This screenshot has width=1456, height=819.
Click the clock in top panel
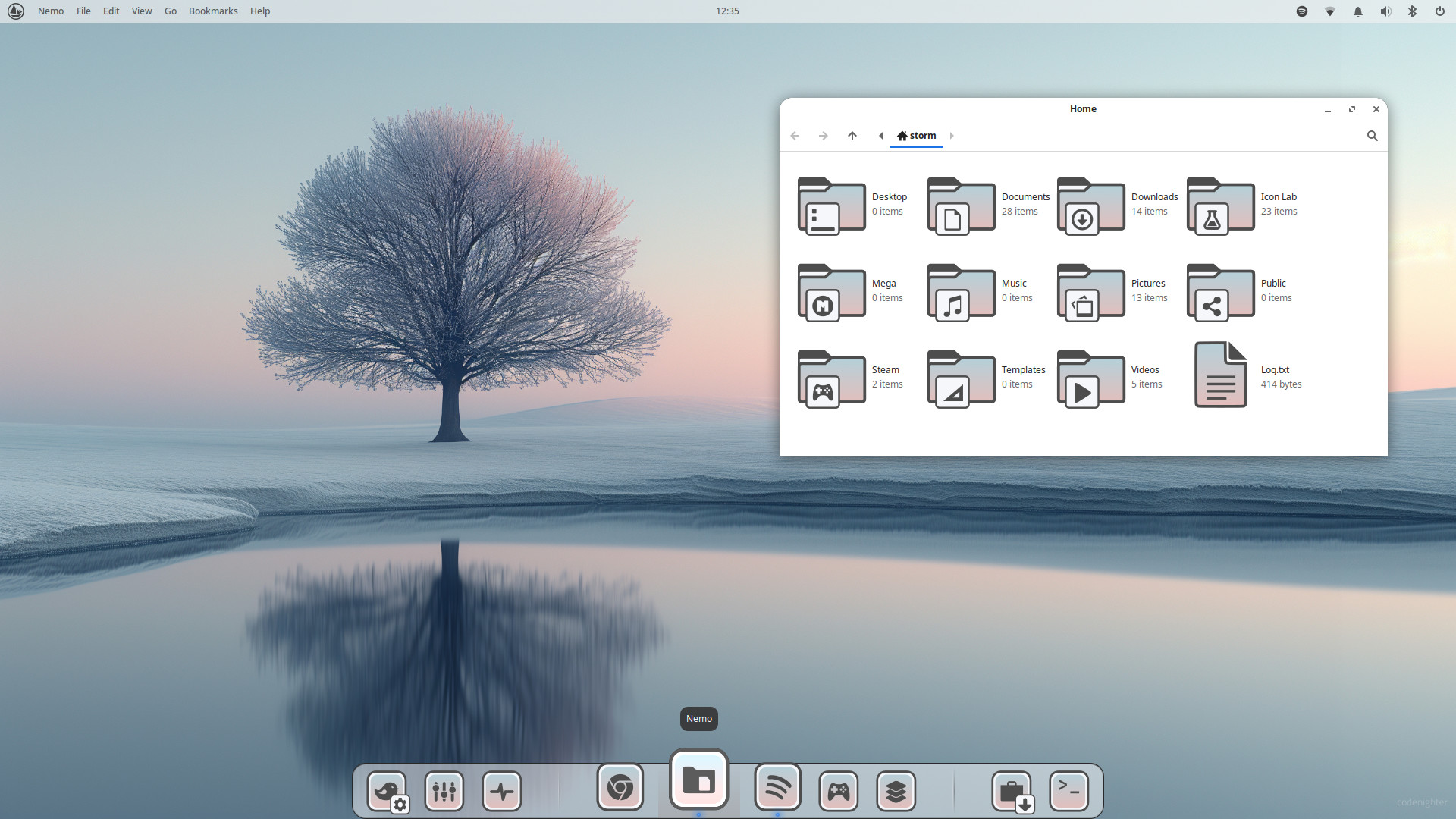[x=727, y=11]
